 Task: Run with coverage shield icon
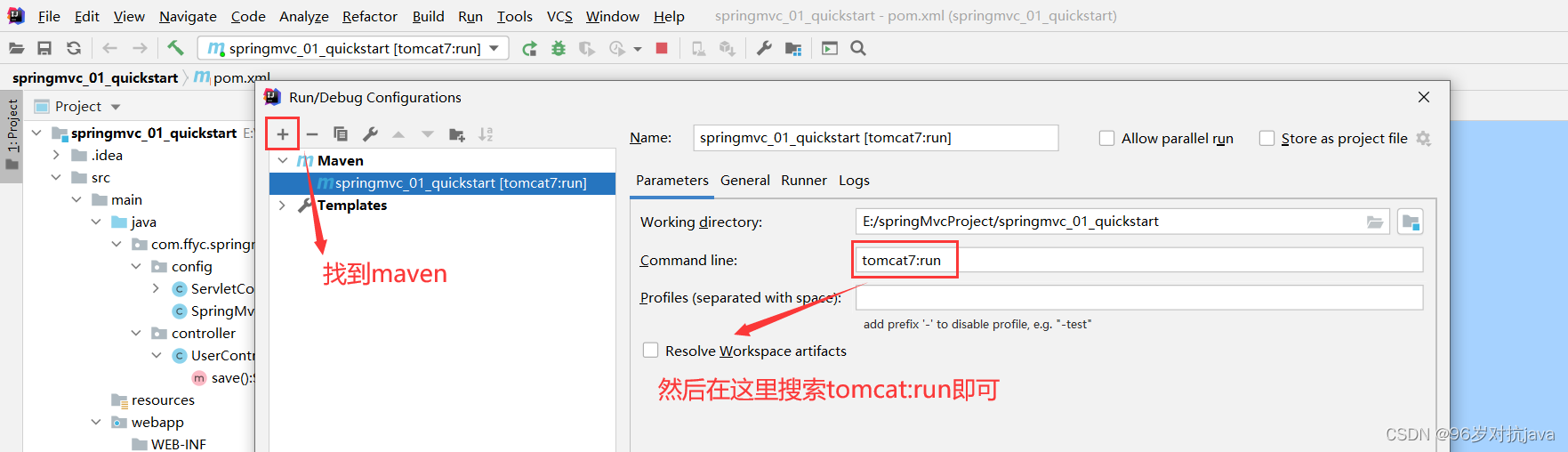587,48
